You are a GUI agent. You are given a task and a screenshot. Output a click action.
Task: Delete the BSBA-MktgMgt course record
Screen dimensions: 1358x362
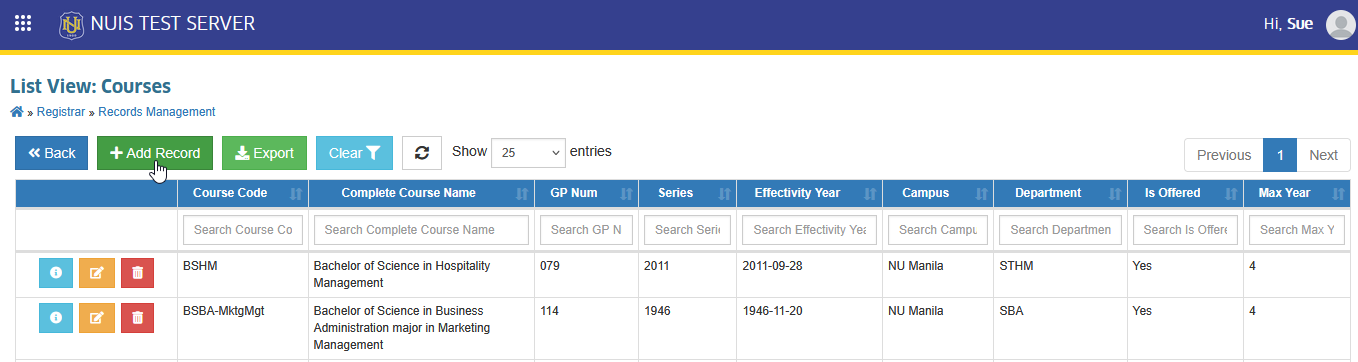coord(137,318)
